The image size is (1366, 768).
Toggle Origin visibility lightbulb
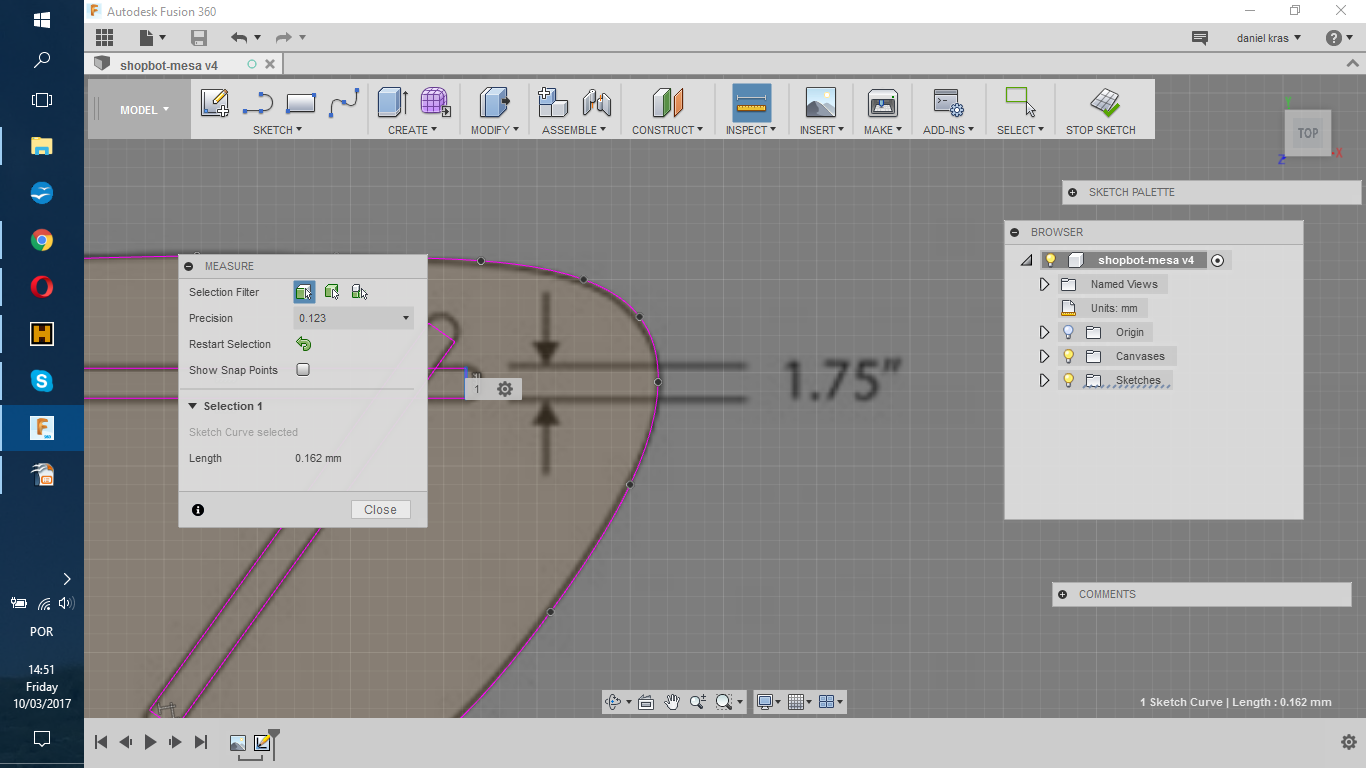coord(1068,332)
